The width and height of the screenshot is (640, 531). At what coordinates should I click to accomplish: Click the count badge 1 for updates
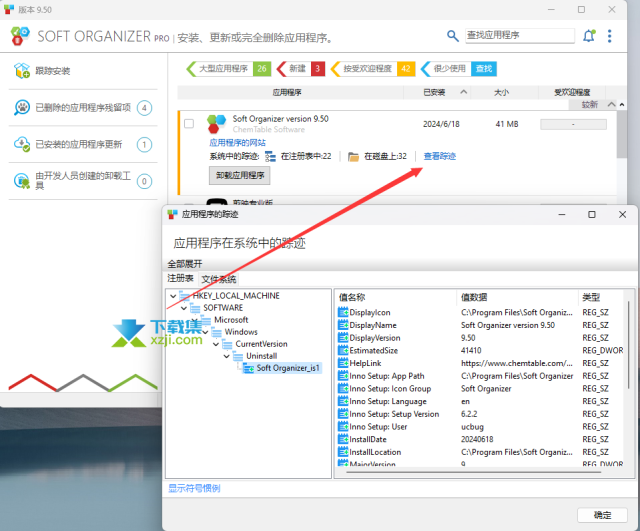coord(144,144)
